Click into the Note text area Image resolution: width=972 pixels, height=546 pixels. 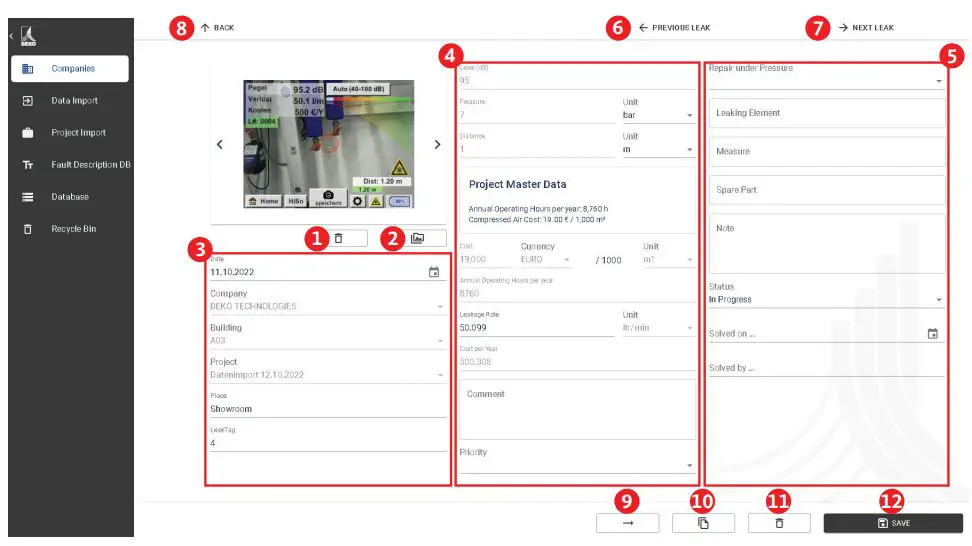click(827, 244)
